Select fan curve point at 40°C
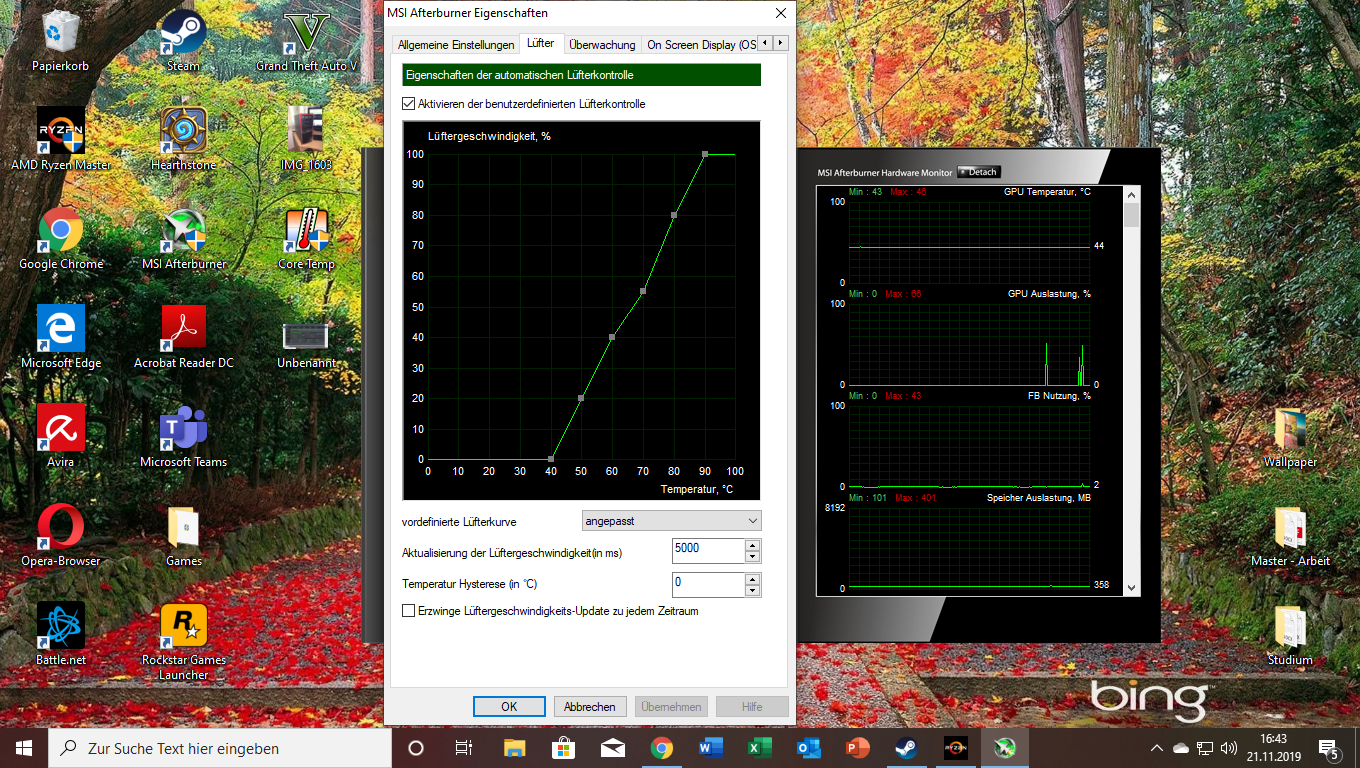1360x768 pixels. click(551, 459)
